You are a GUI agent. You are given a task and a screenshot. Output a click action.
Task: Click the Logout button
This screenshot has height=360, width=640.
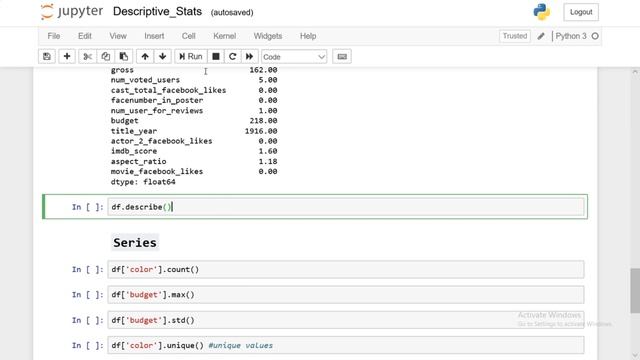[x=581, y=12]
